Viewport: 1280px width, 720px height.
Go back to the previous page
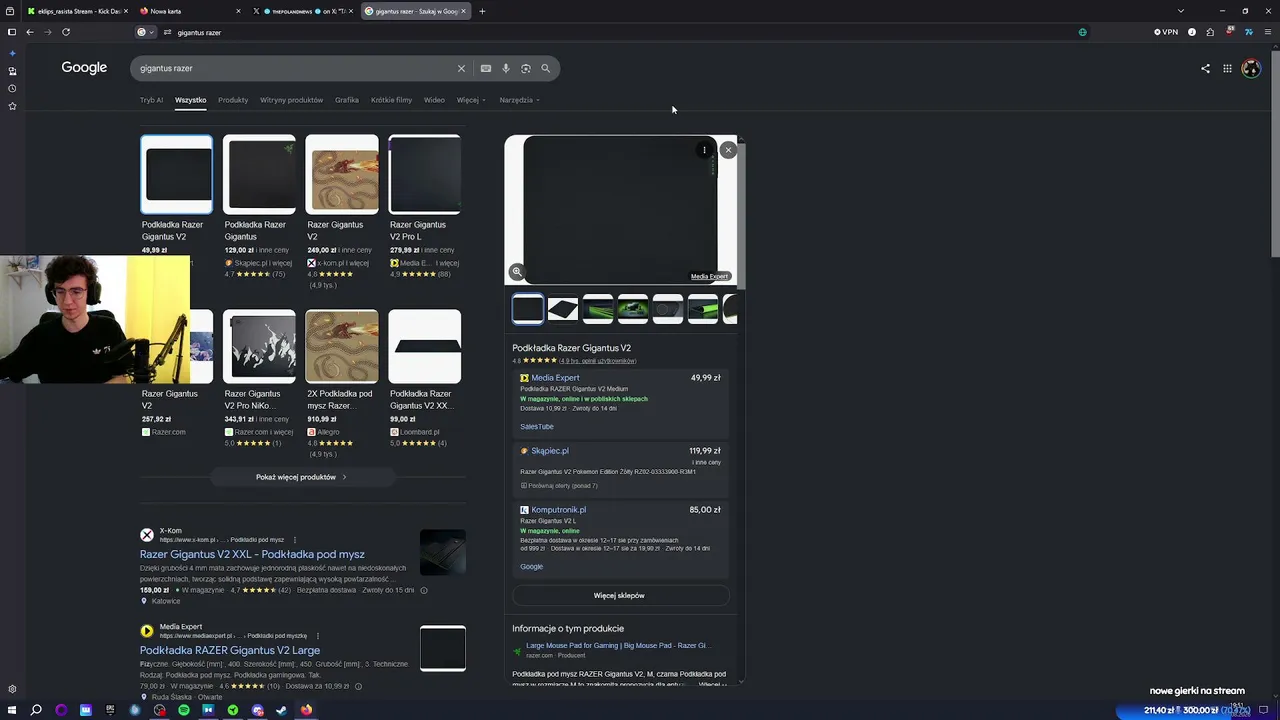(30, 32)
